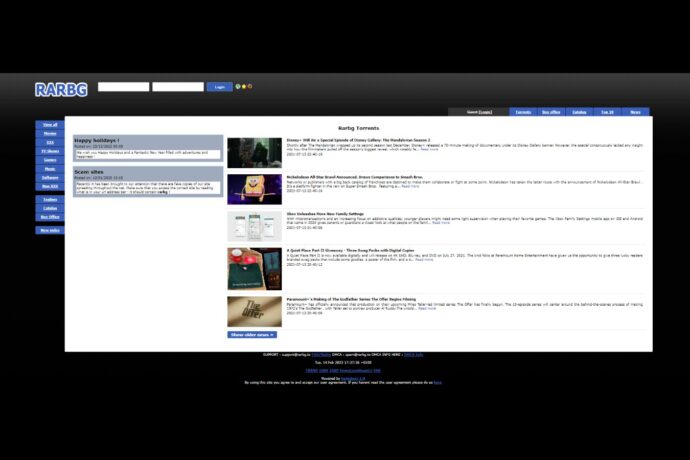Open The Offer article thumbnail
This screenshot has height=460, width=690.
click(x=254, y=312)
